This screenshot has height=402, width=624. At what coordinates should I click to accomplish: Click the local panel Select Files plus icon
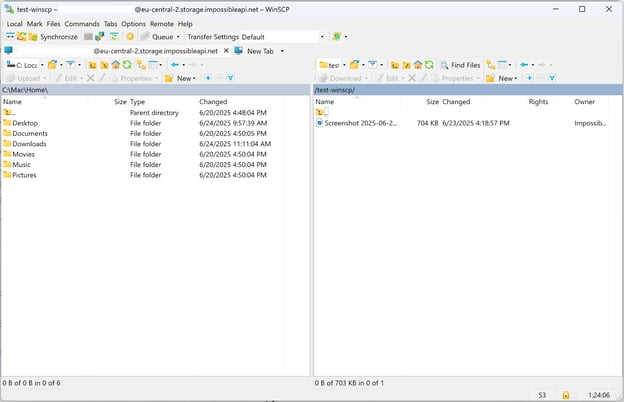(x=208, y=78)
